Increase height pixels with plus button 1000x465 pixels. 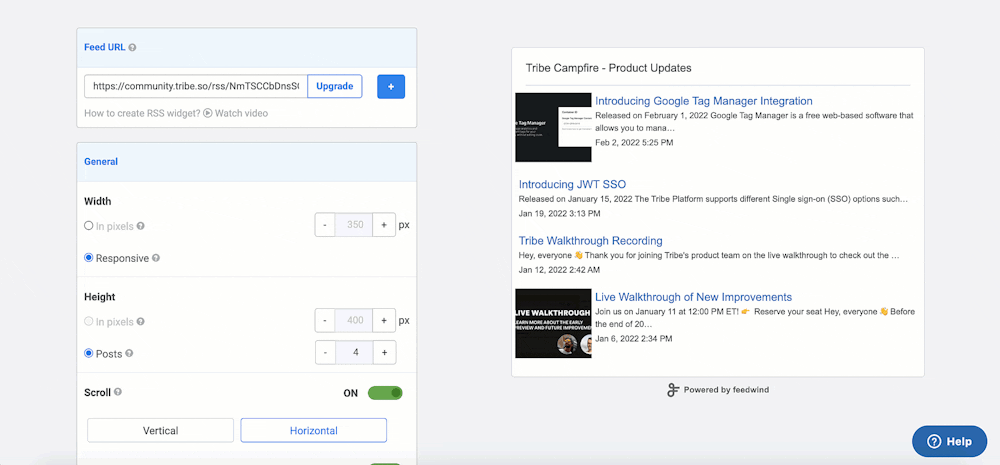384,320
